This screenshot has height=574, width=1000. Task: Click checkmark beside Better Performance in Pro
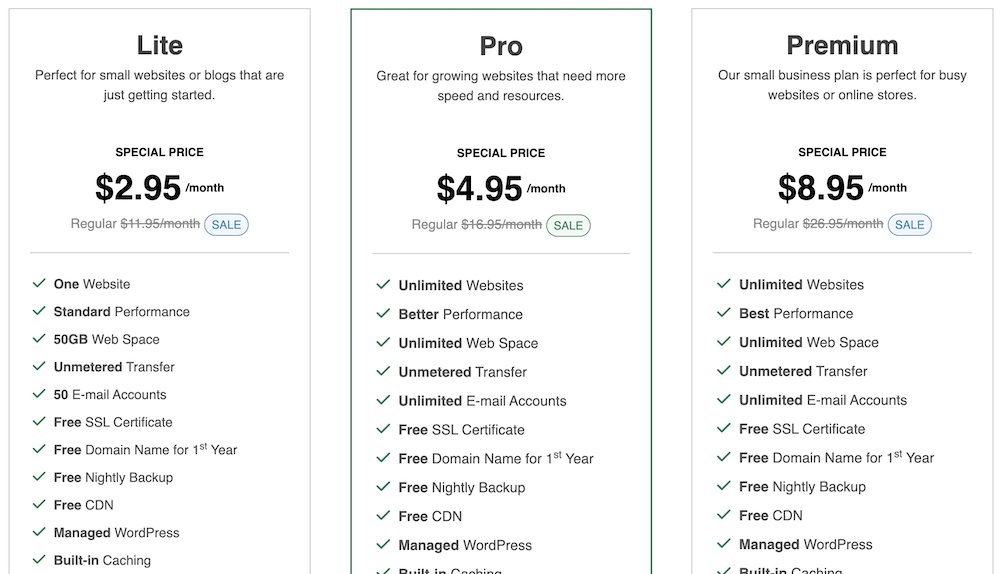(x=383, y=314)
